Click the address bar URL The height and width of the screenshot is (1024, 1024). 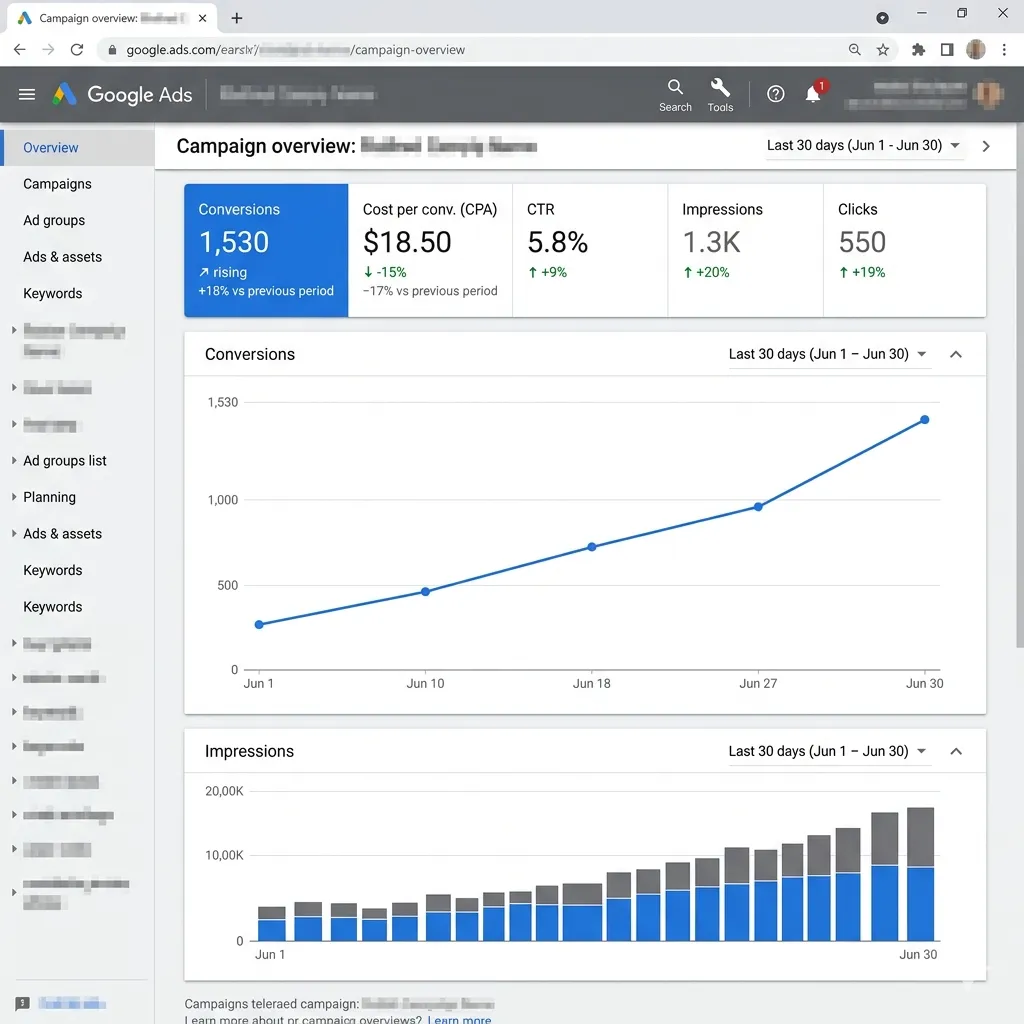tap(295, 50)
